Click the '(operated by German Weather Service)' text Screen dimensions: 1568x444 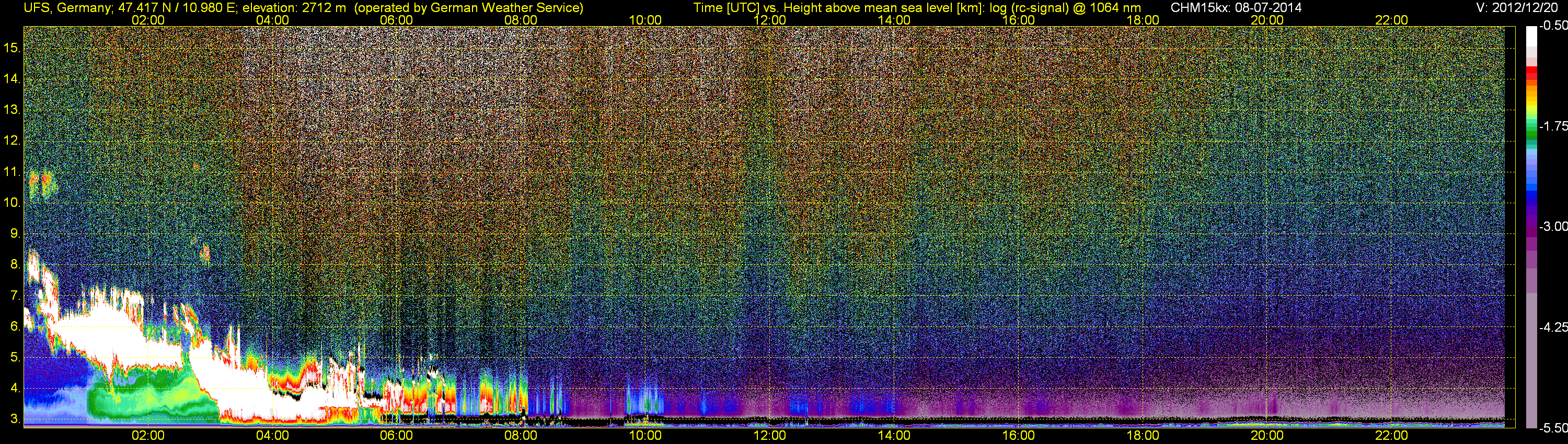pyautogui.click(x=469, y=8)
